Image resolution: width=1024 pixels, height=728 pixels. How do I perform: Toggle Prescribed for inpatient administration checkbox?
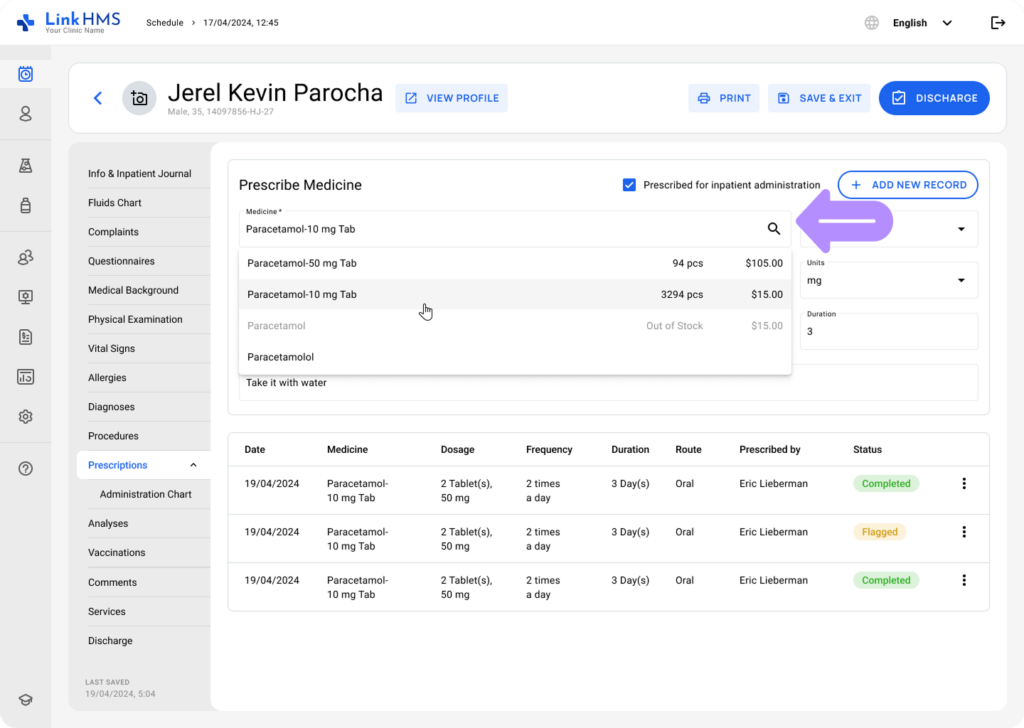click(629, 185)
